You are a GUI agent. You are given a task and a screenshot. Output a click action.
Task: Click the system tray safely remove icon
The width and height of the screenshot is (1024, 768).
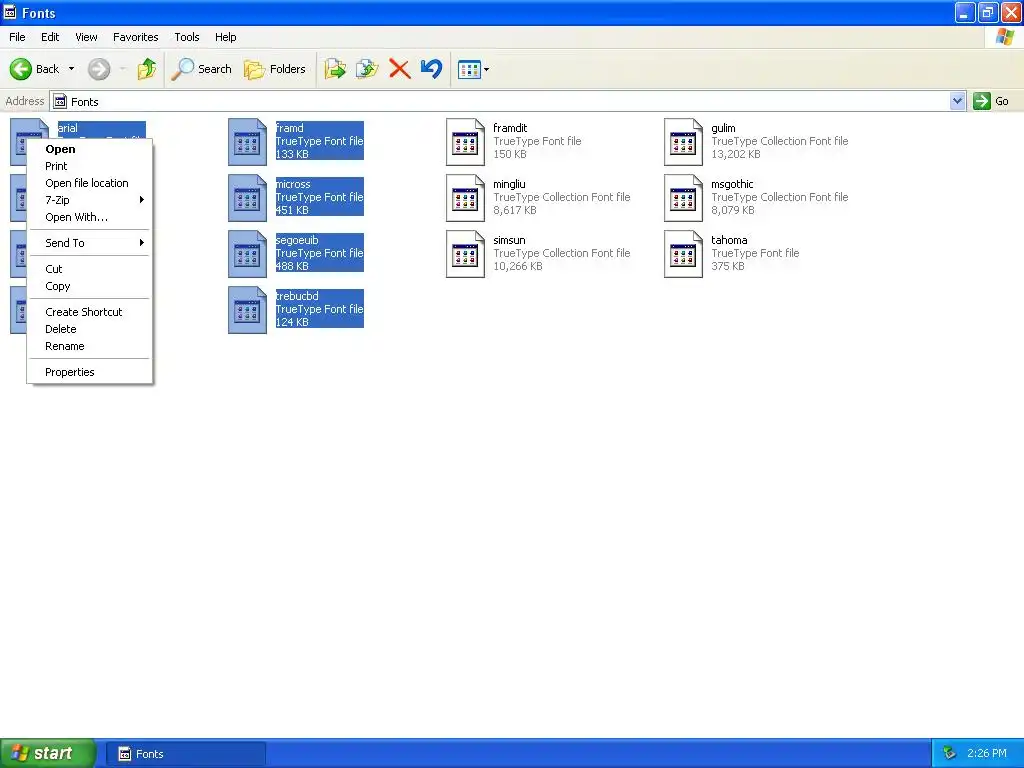coord(950,753)
